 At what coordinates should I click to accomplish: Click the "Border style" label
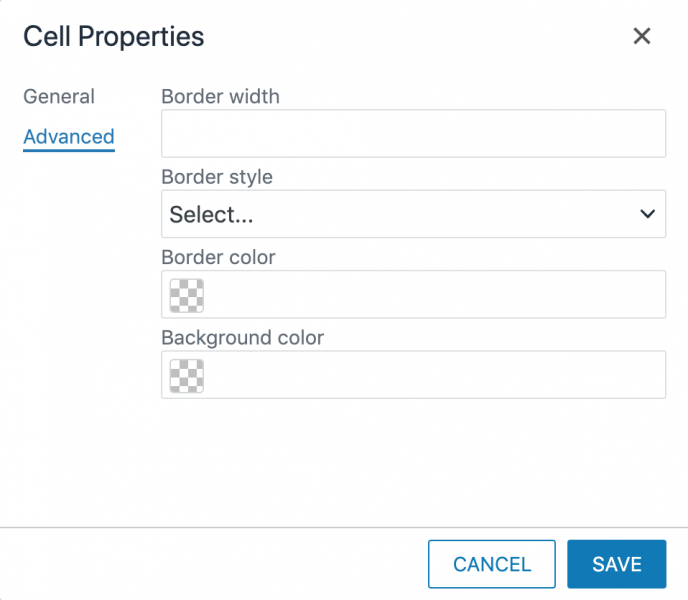[217, 177]
